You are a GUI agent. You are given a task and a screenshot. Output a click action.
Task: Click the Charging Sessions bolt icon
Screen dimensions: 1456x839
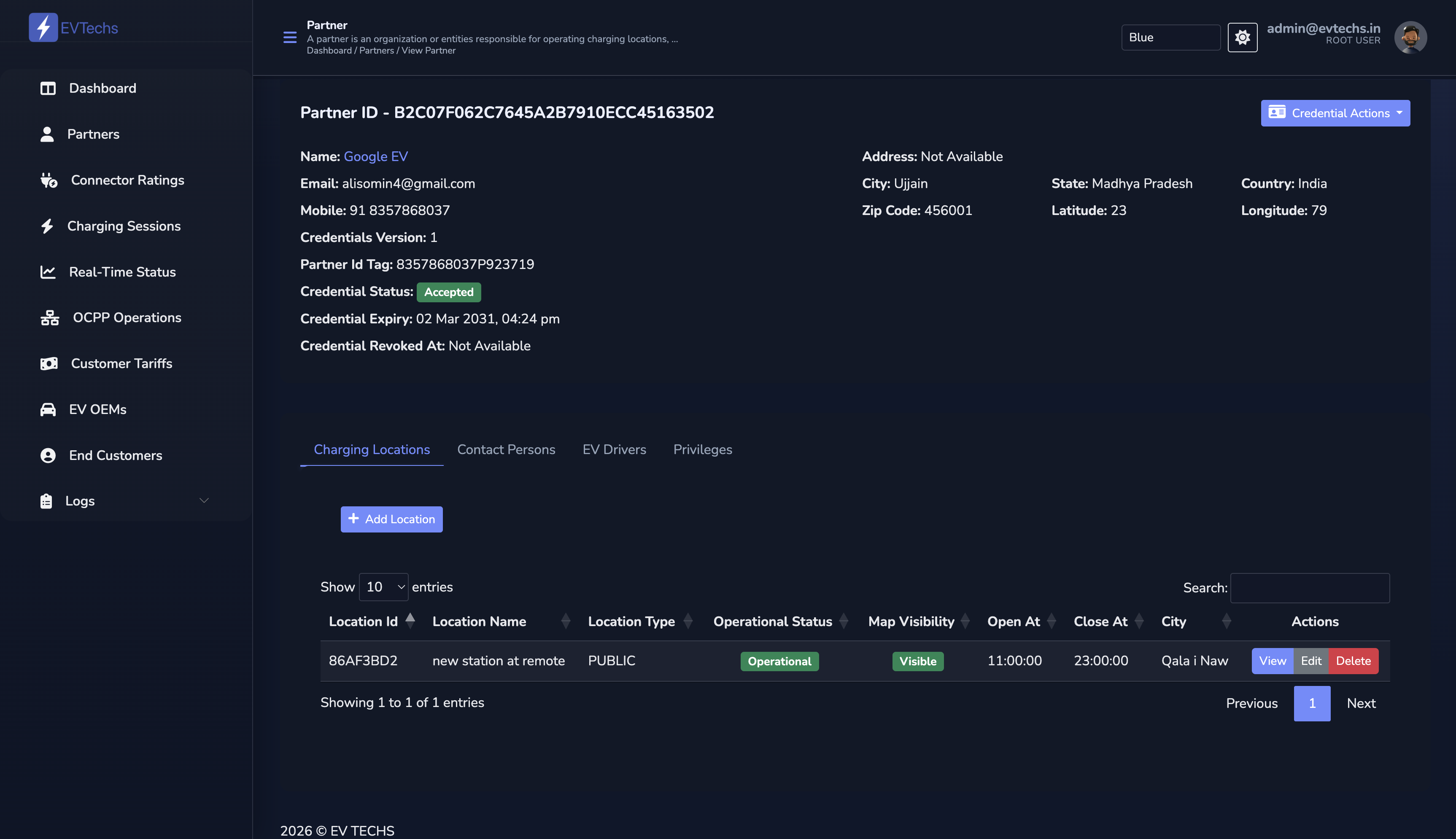click(x=47, y=226)
